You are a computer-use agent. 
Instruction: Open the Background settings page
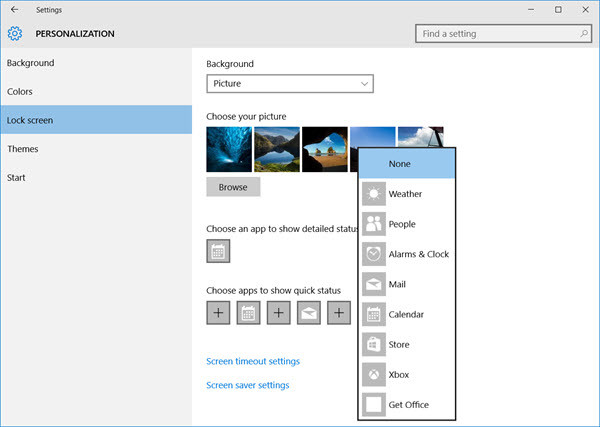click(96, 63)
